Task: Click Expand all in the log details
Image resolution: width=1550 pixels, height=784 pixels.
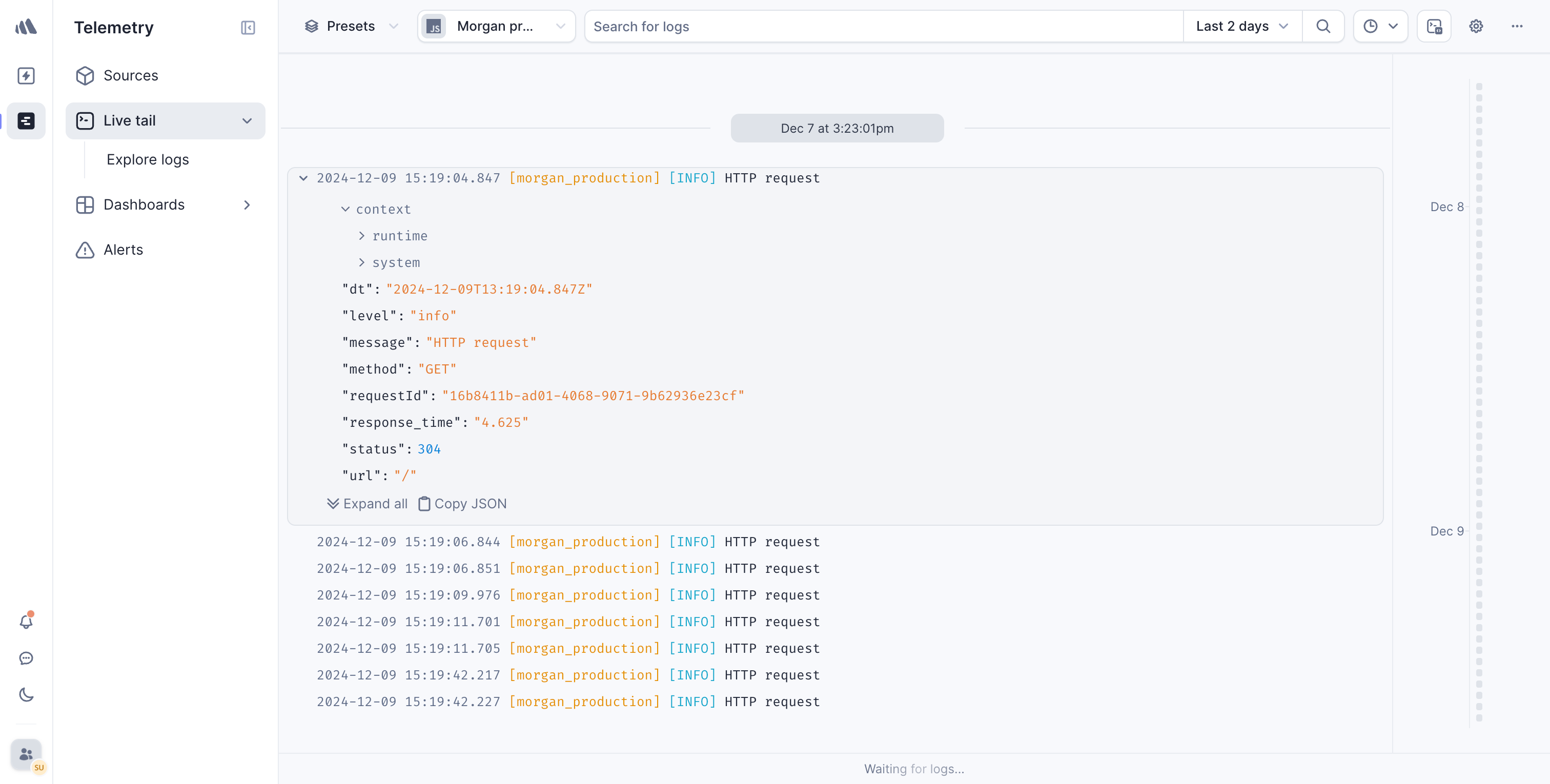Action: point(367,504)
